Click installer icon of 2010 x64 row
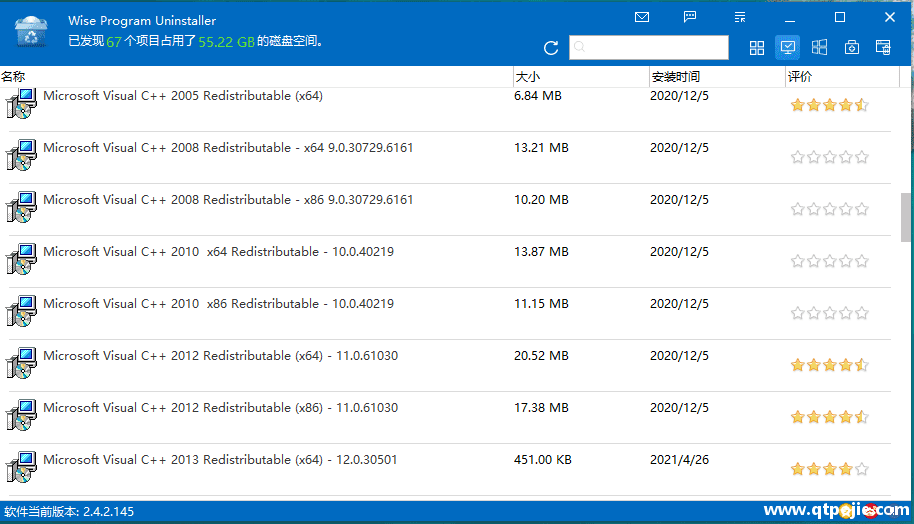Screen dimensions: 914x524 tap(21, 259)
